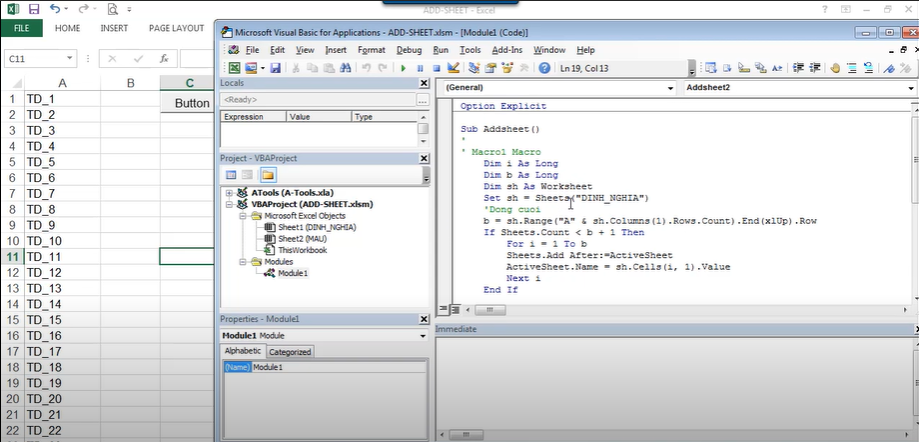Click the Parameter Info icon in Edit toolbar
Viewport: 919px width, 442px height.
pos(760,68)
